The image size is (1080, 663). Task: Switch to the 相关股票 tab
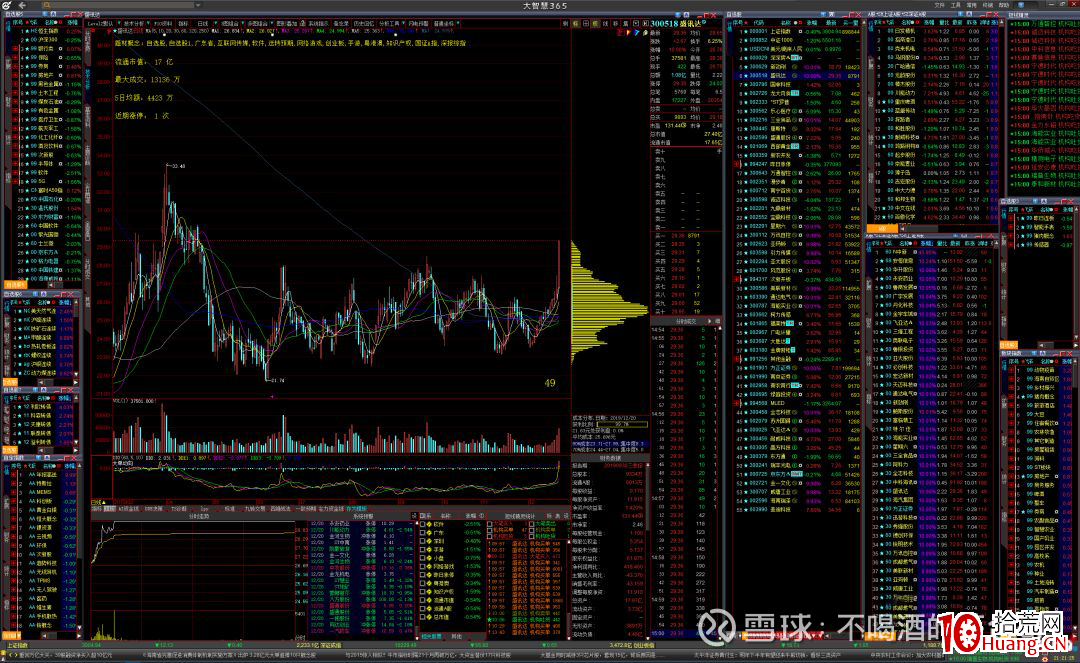(432, 636)
